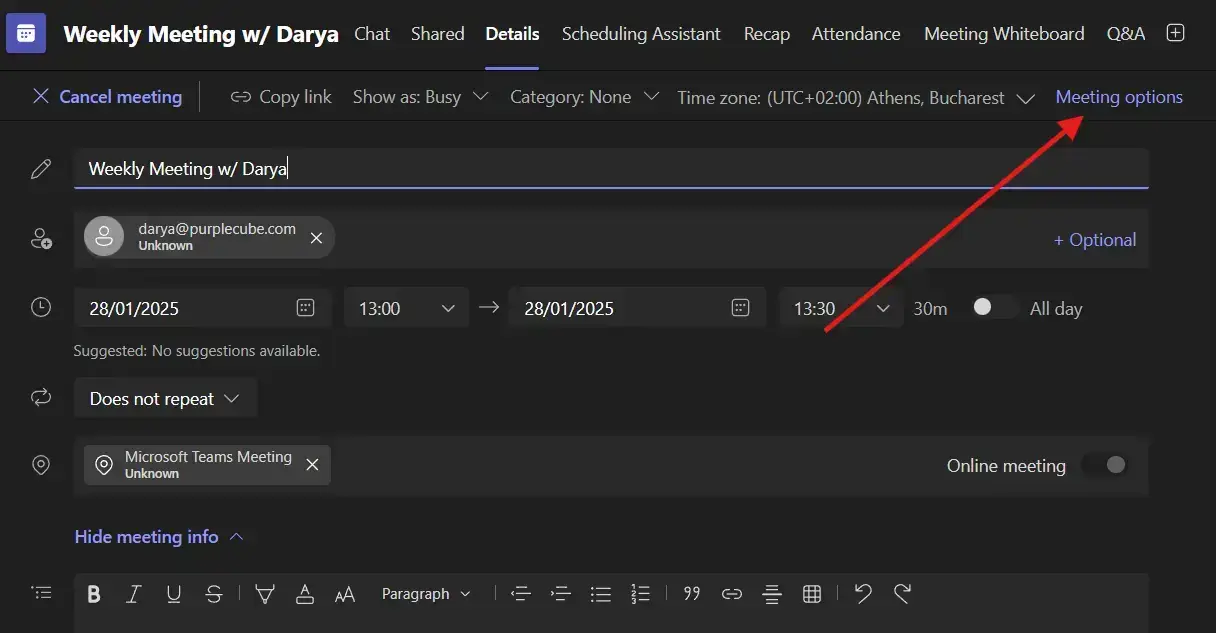Click the italic formatting icon
Screen dimensions: 1216x633
pyautogui.click(x=133, y=594)
